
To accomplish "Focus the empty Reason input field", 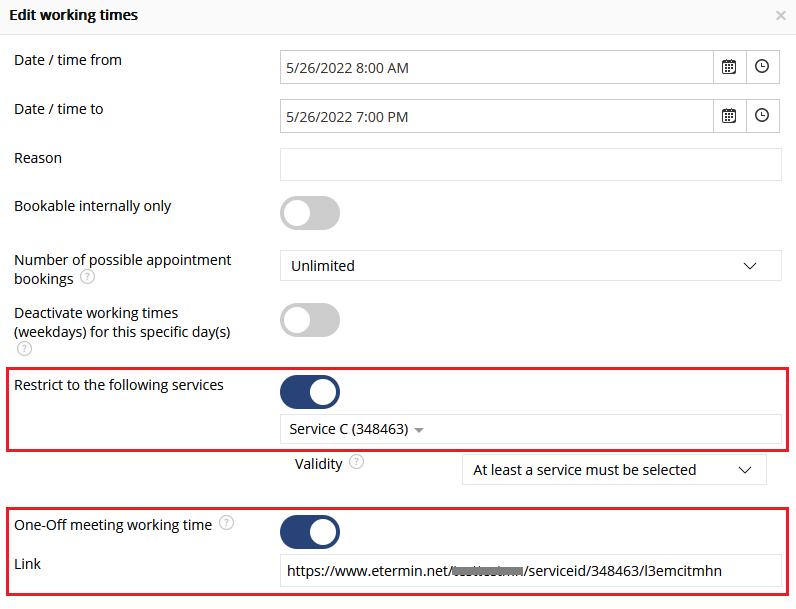I will (530, 164).
